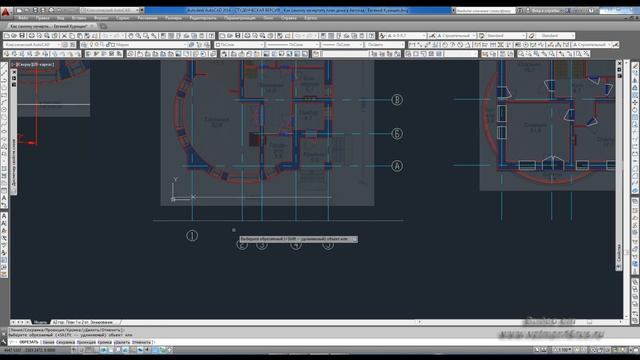Toggle 3D Object Snap in the status bar
The image size is (640, 360).
(x=118, y=350)
